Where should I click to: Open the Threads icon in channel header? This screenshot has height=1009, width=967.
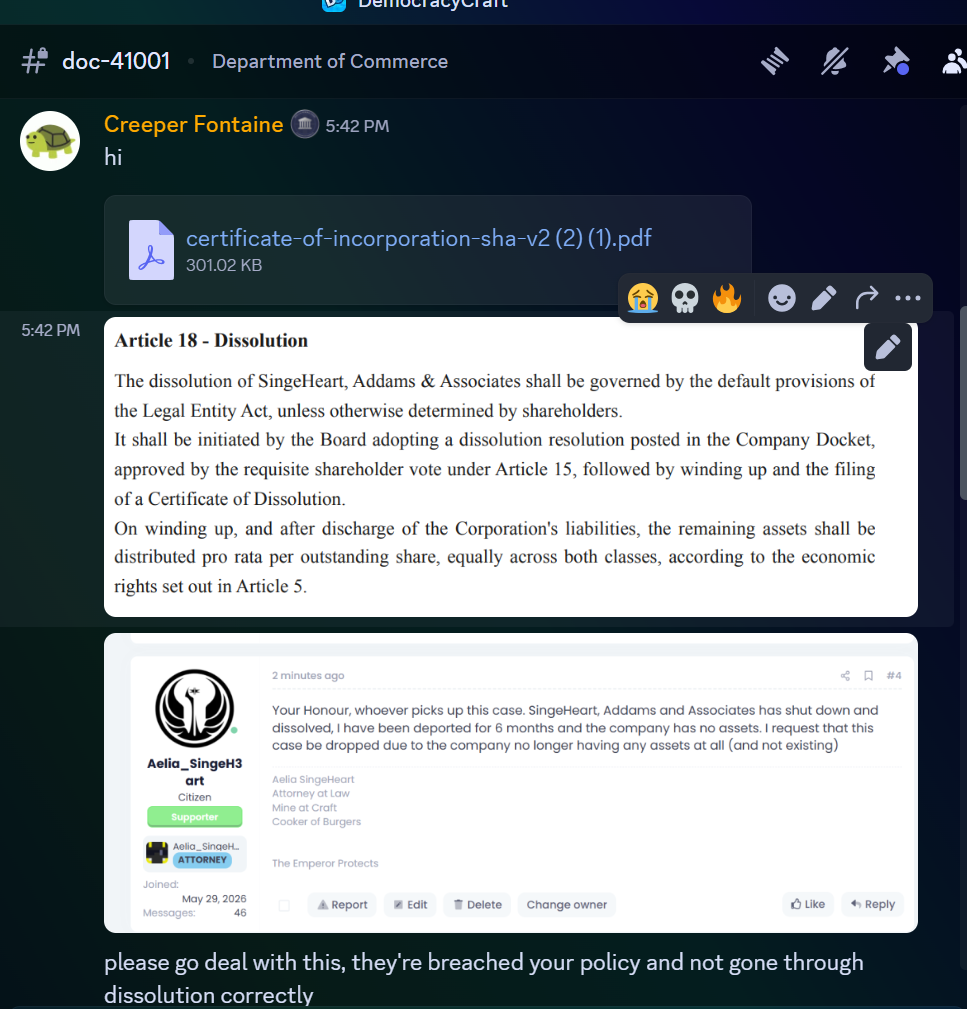[775, 61]
